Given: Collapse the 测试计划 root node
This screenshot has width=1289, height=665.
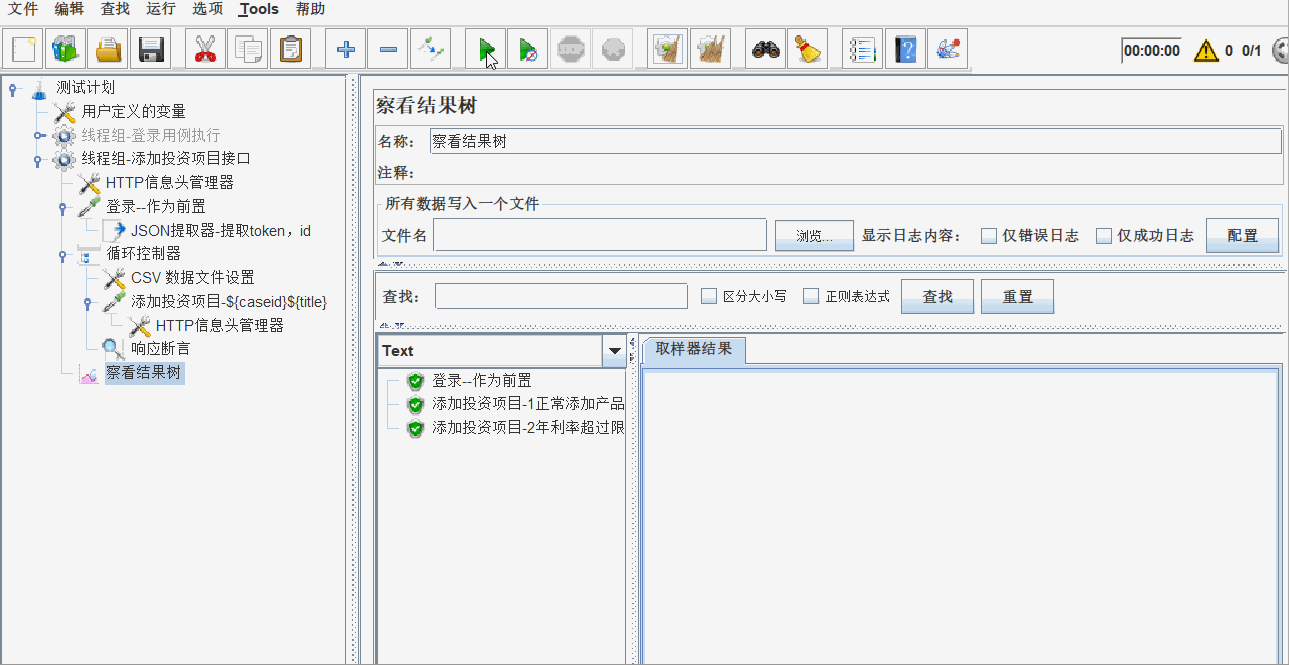Looking at the screenshot, I should (x=12, y=89).
